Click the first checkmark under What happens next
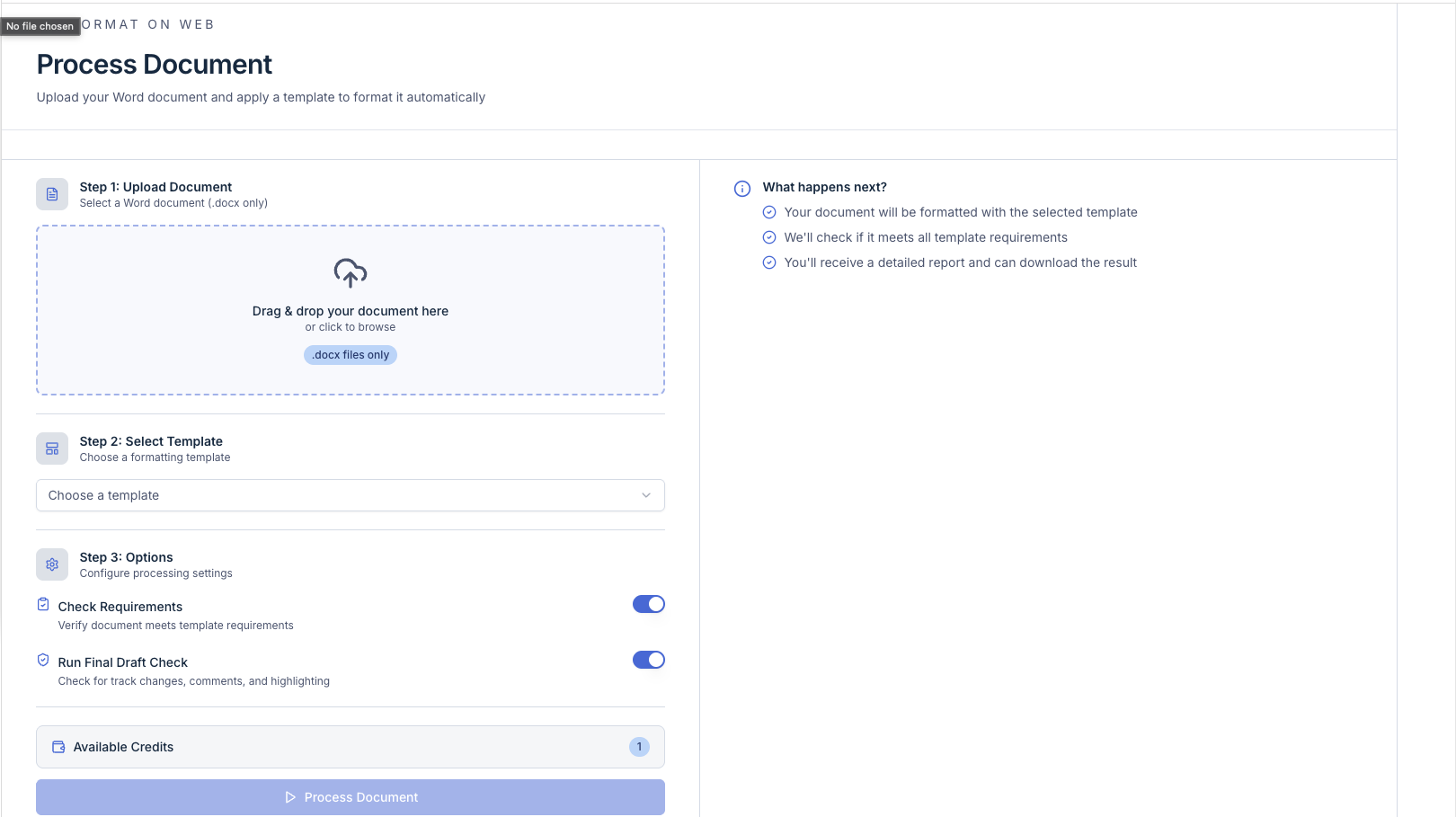Image resolution: width=1456 pixels, height=817 pixels. (769, 213)
